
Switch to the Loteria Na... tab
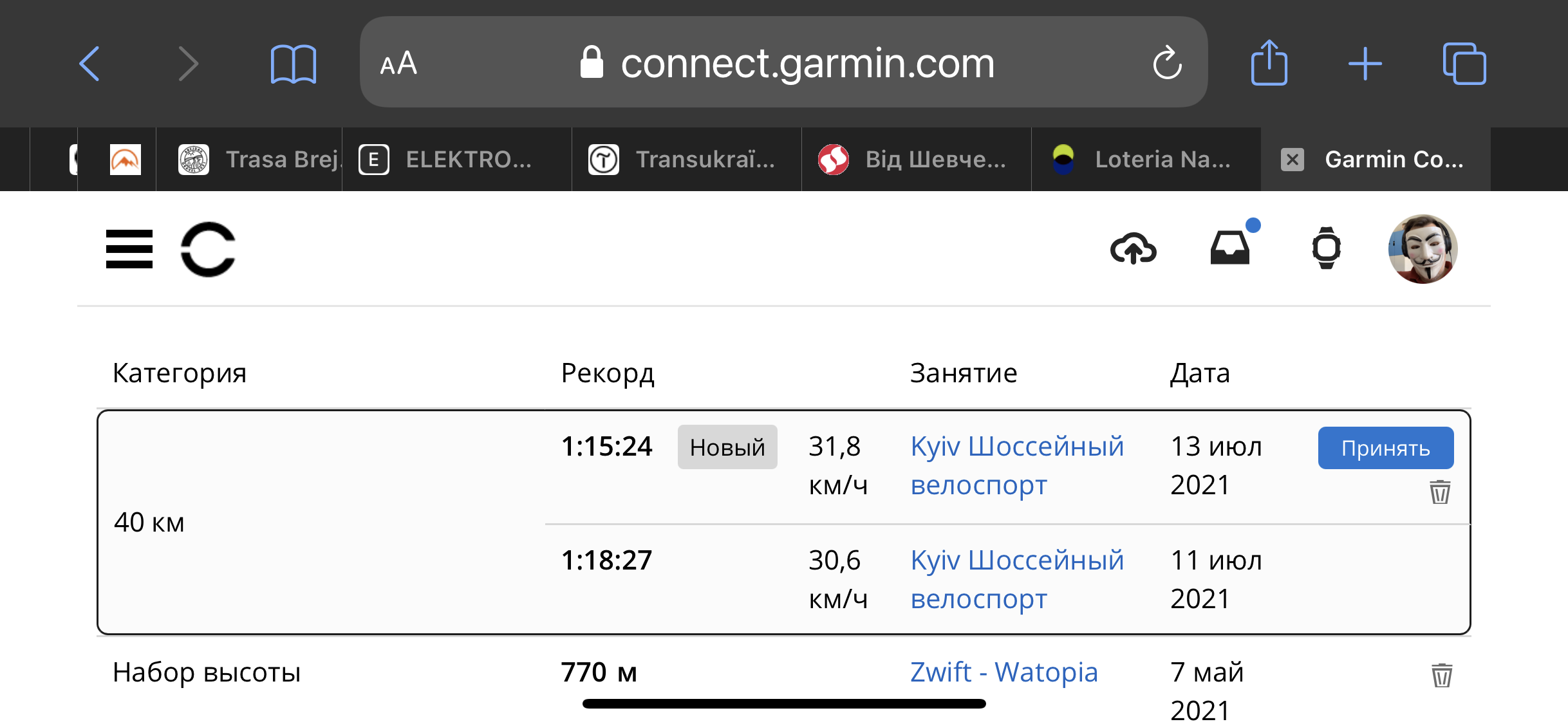(x=1146, y=160)
